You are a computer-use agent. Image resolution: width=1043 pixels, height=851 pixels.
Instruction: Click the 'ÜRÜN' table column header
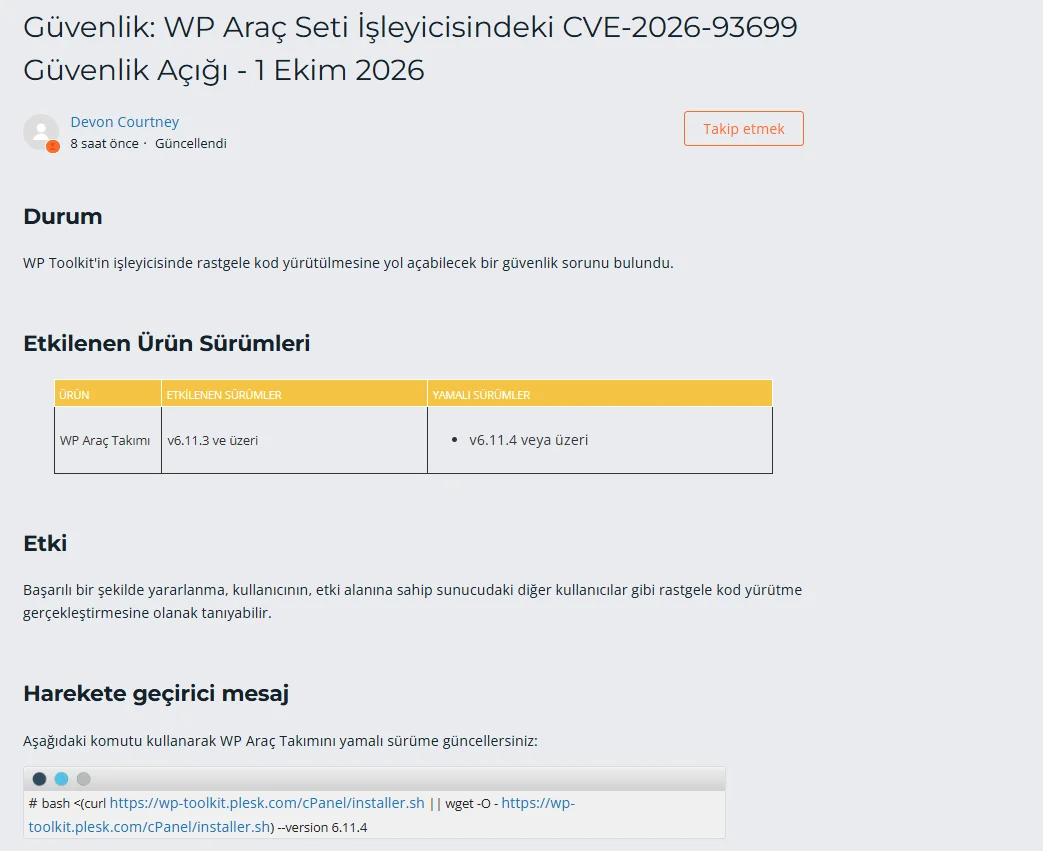click(108, 394)
